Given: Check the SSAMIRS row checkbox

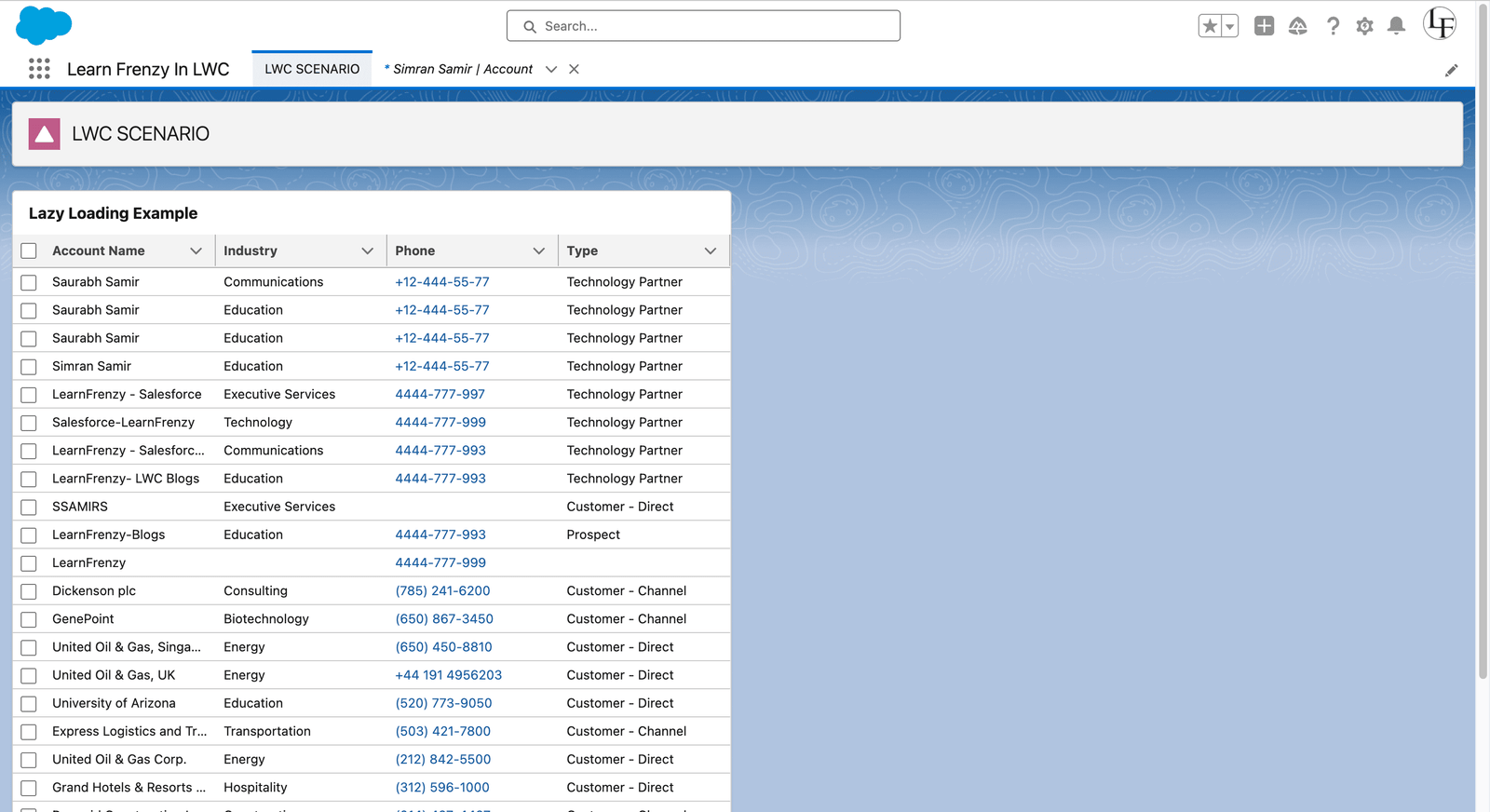Looking at the screenshot, I should click(29, 507).
